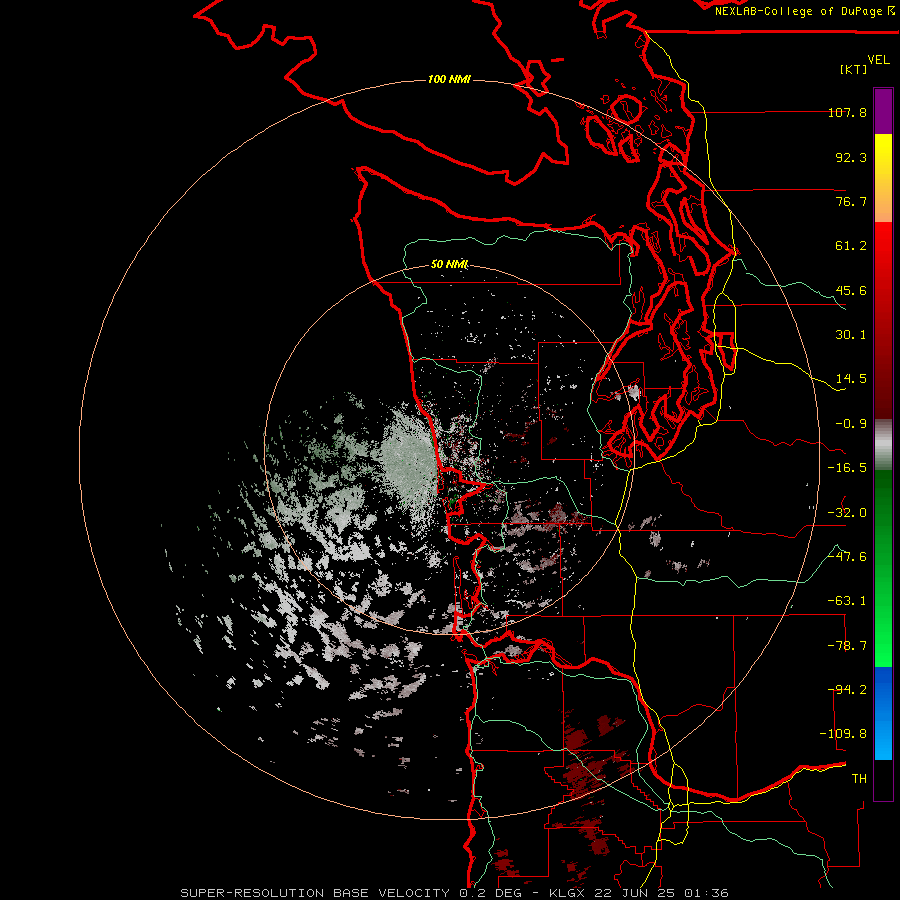Click the -16.5 velocity scale value
Screen dimensions: 900x900
pos(847,468)
